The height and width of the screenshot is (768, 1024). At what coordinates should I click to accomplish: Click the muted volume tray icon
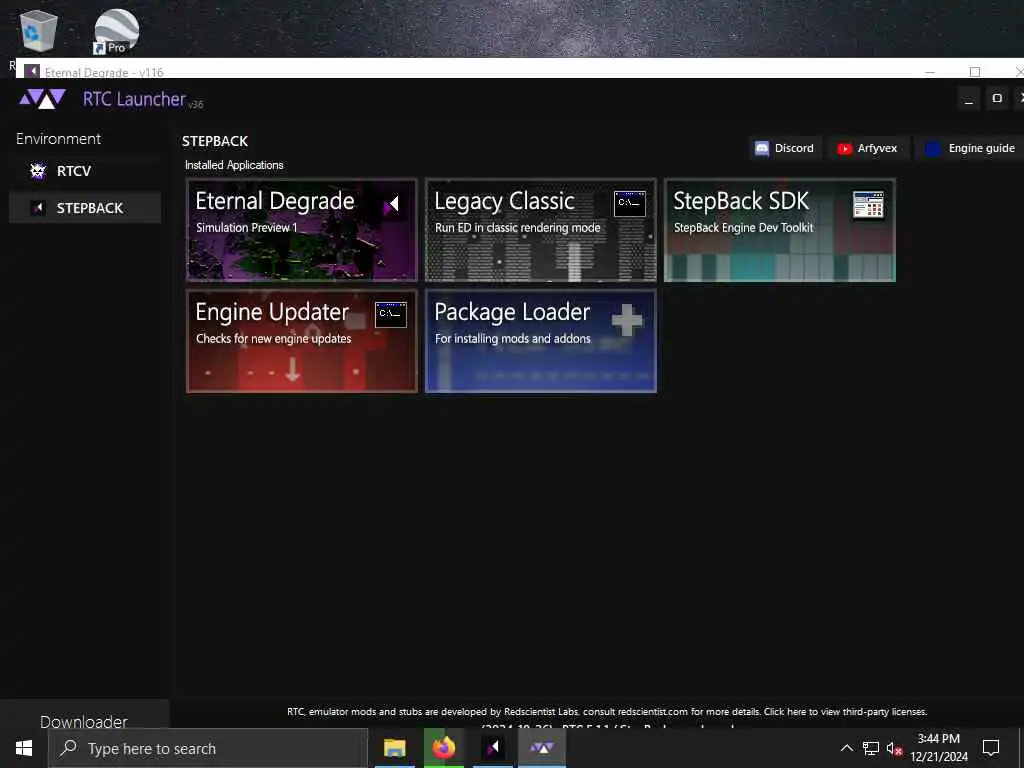point(894,748)
